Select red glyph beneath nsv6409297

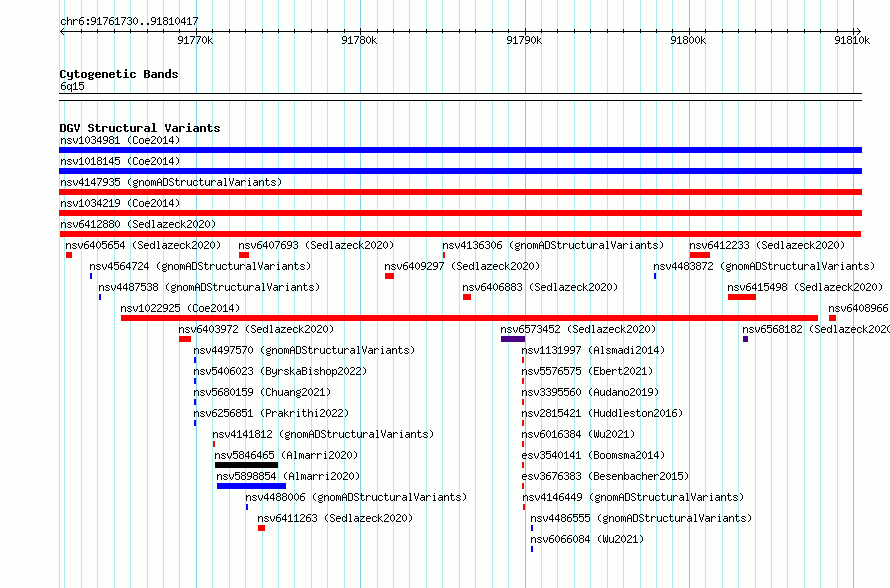point(389,276)
